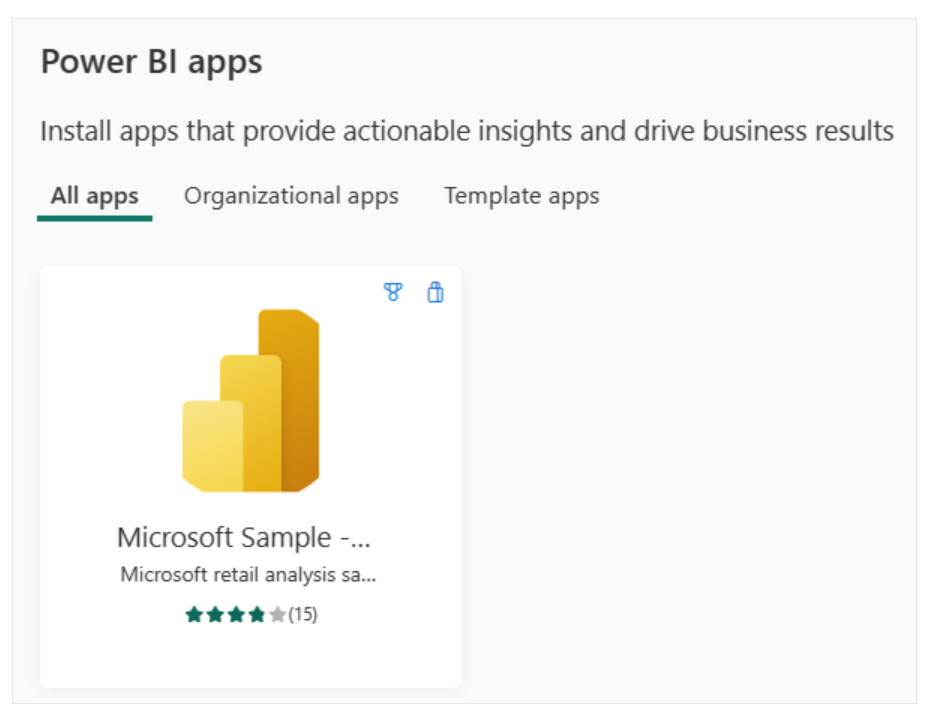The image size is (933, 711).
Task: Switch to Organizational apps tab
Action: tap(292, 196)
